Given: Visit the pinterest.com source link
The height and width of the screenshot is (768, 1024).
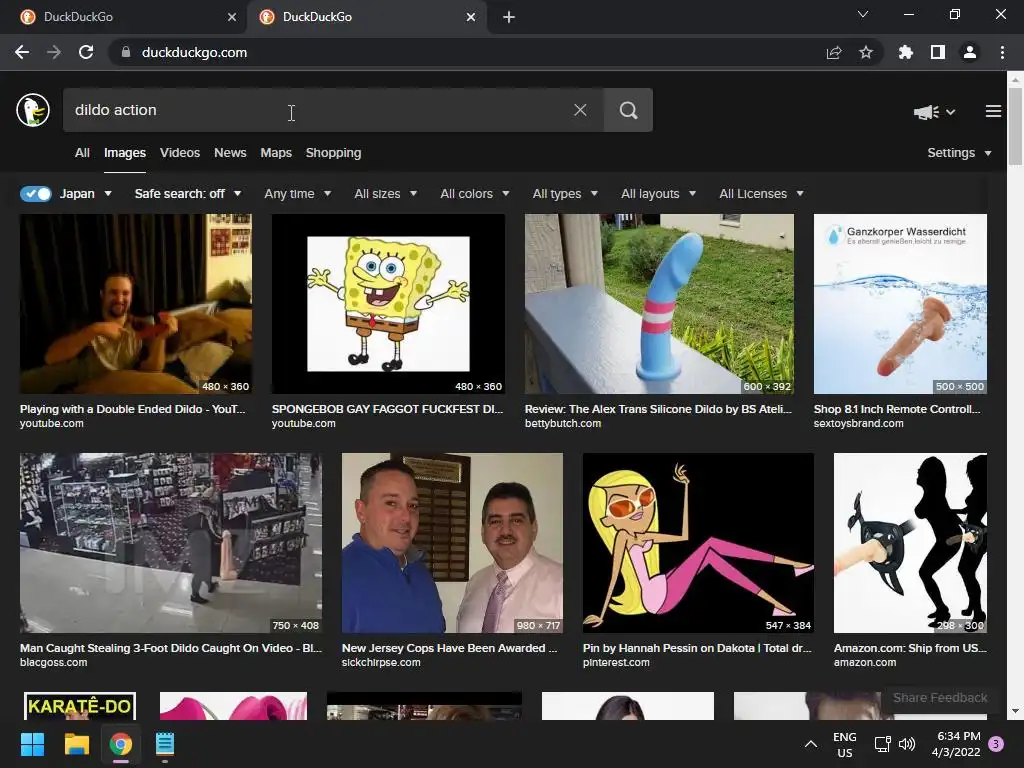Looking at the screenshot, I should (x=616, y=662).
